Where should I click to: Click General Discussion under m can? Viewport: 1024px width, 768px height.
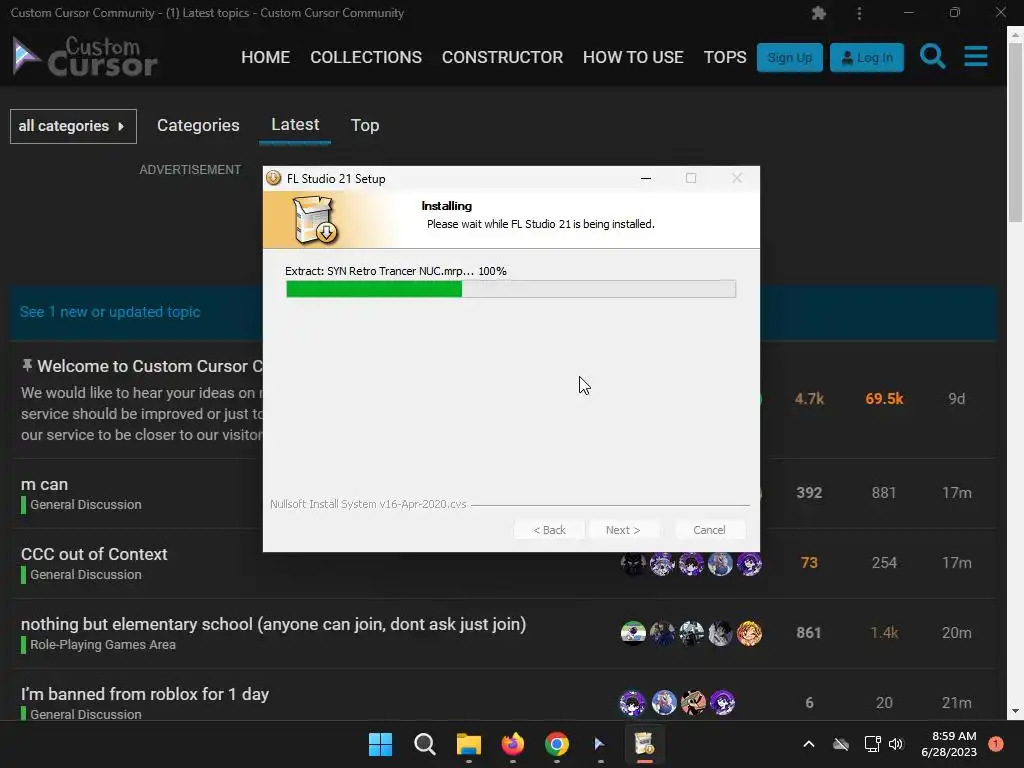(x=86, y=505)
